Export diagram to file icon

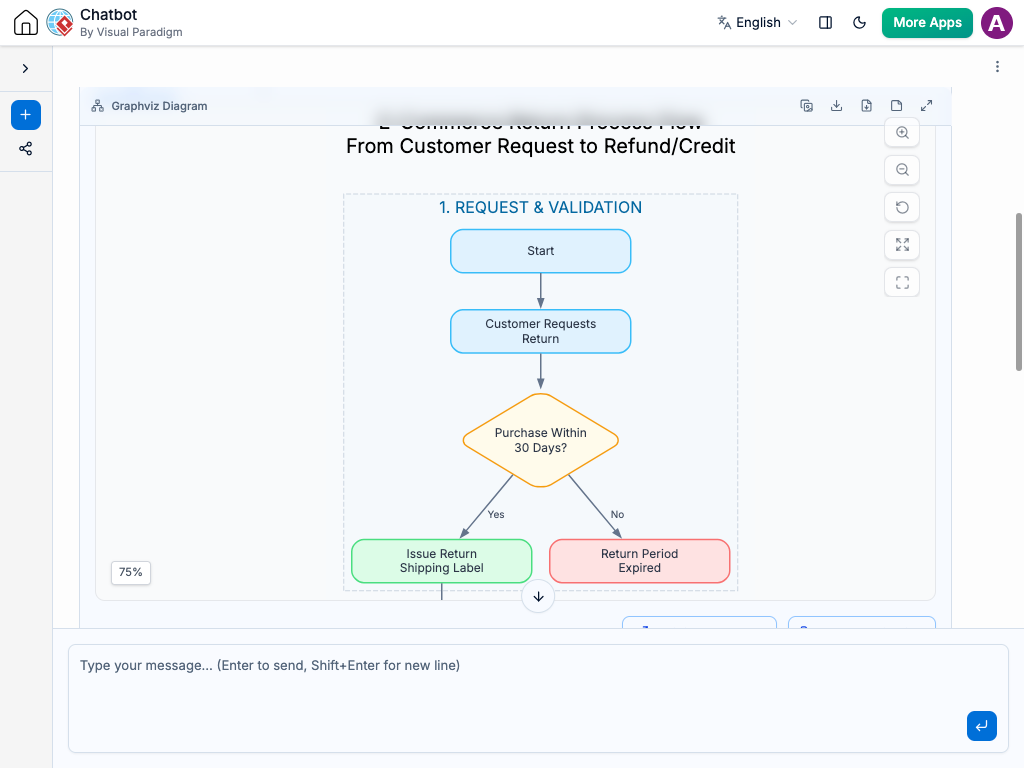pyautogui.click(x=867, y=106)
